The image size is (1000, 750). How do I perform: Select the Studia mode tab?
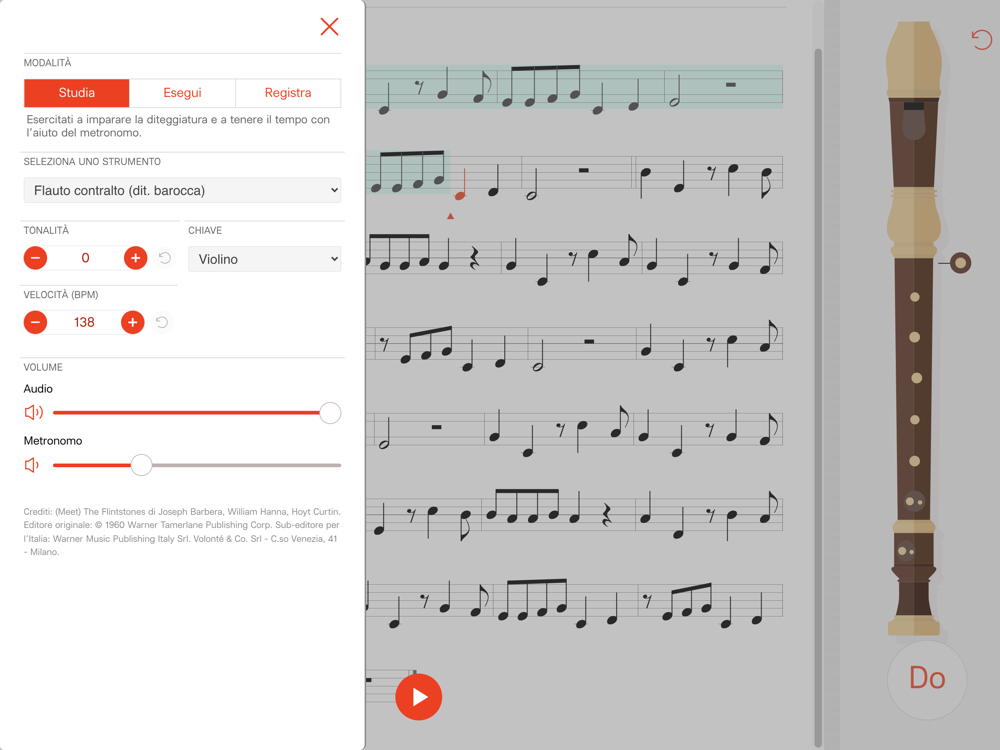point(77,93)
